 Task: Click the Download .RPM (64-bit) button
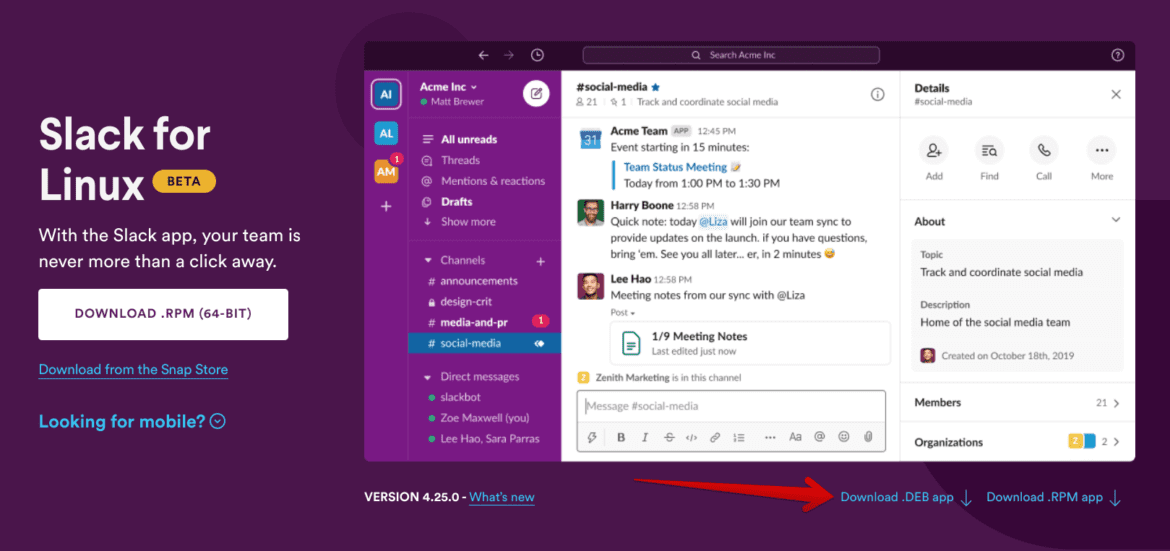pyautogui.click(x=163, y=314)
